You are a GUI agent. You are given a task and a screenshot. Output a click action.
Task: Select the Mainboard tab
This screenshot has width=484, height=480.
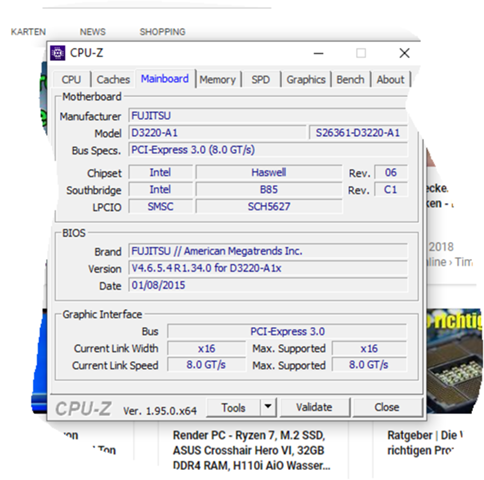coord(165,79)
